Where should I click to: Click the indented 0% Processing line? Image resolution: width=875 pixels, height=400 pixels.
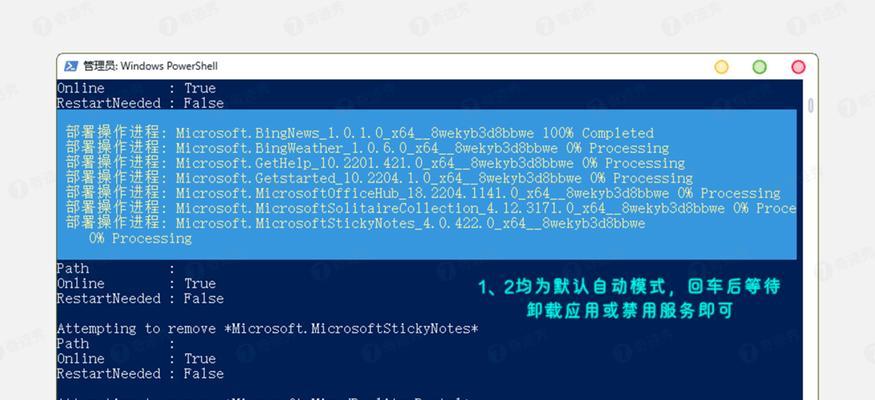(140, 239)
